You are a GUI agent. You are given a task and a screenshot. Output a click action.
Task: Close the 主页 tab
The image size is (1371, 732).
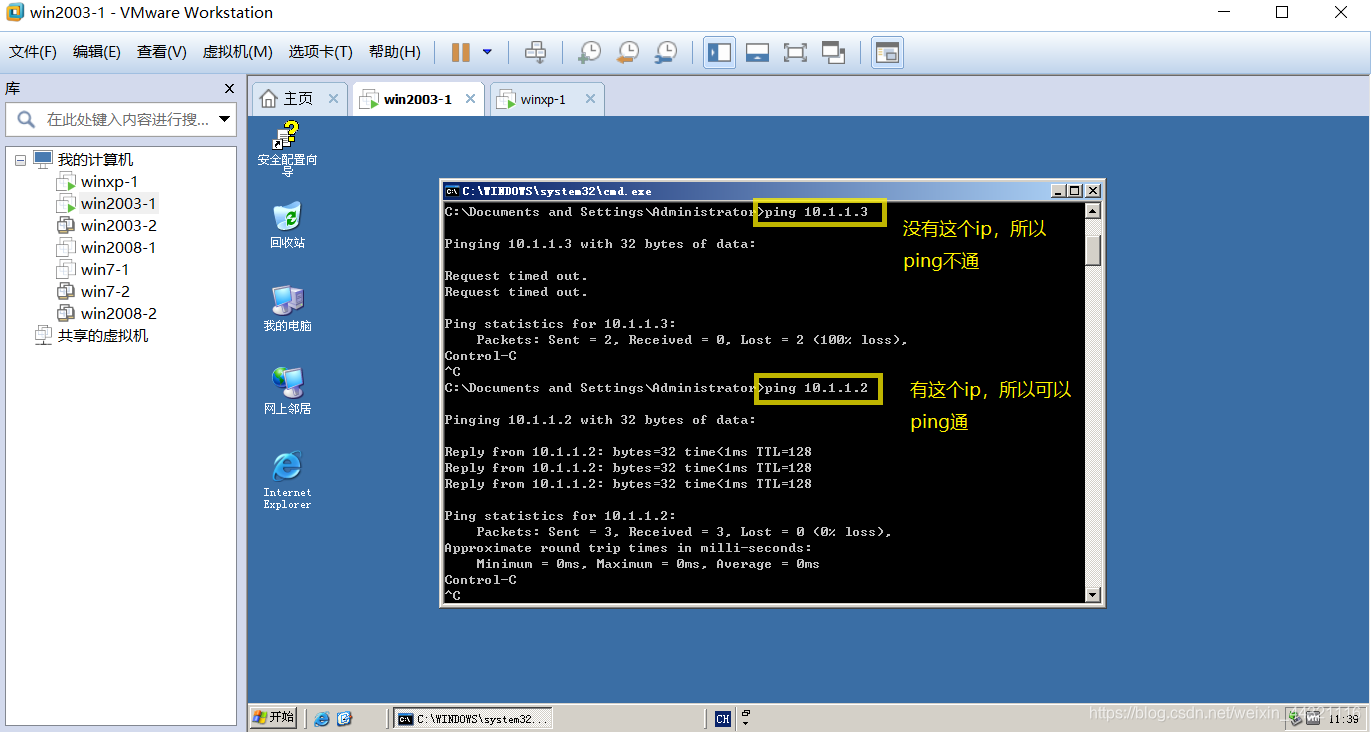click(x=334, y=99)
